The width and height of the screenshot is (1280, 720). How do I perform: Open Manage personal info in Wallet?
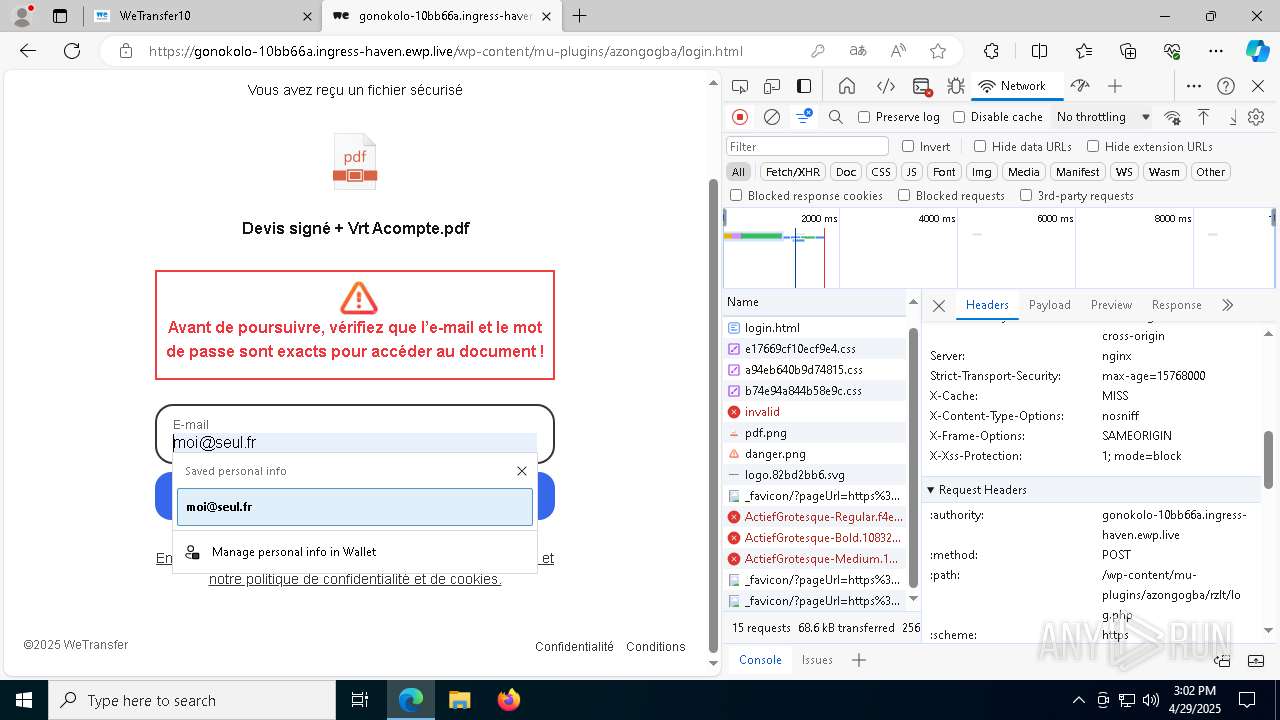[x=355, y=552]
